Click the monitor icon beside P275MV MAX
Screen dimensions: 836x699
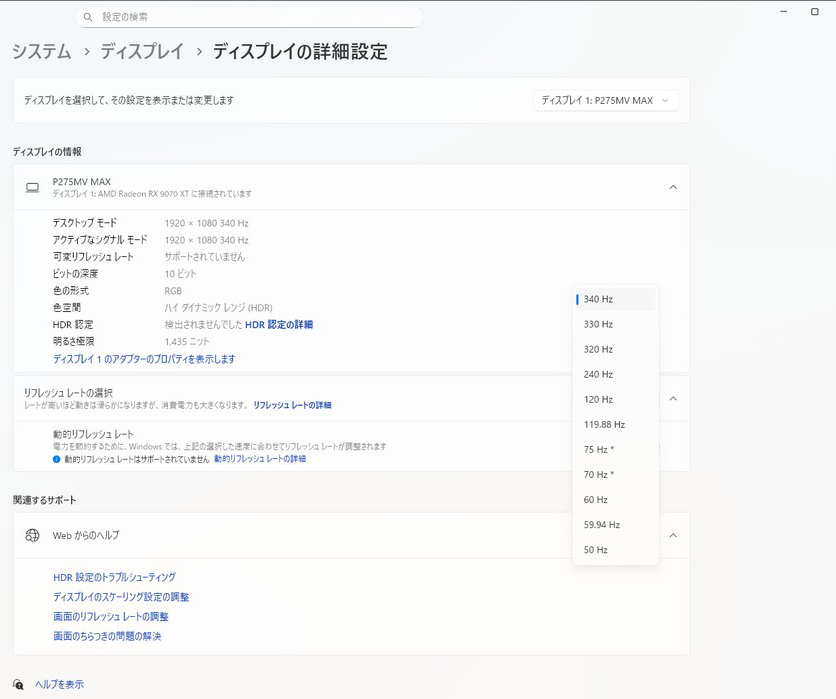33,187
